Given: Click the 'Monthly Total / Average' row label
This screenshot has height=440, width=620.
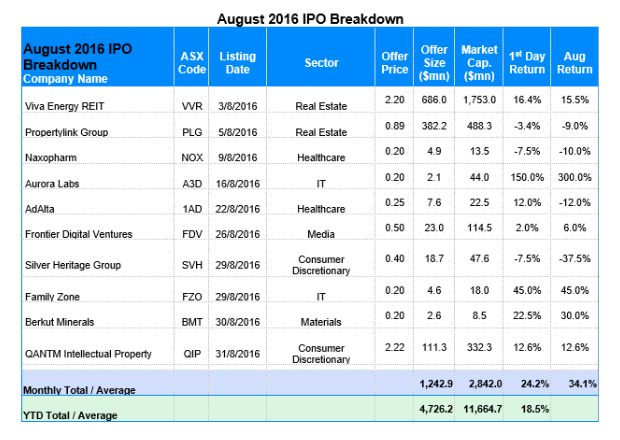Looking at the screenshot, I should pyautogui.click(x=79, y=390).
